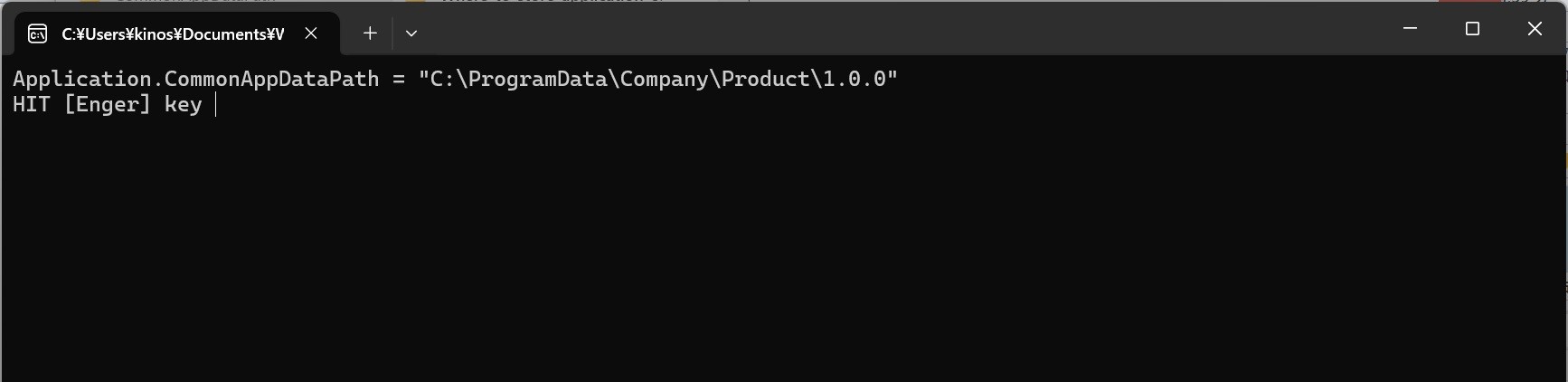The width and height of the screenshot is (1568, 382).
Task: Close the current terminal tab
Action: (x=311, y=33)
